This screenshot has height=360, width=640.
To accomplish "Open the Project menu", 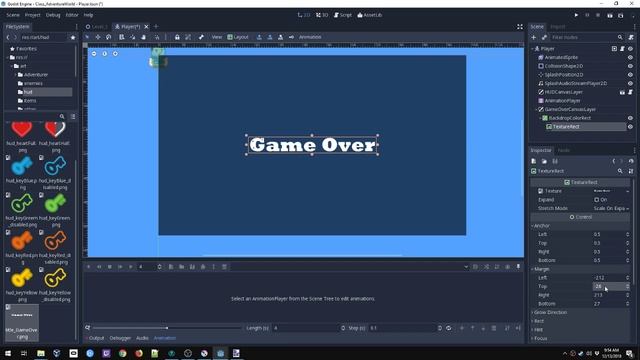I will 33,15.
